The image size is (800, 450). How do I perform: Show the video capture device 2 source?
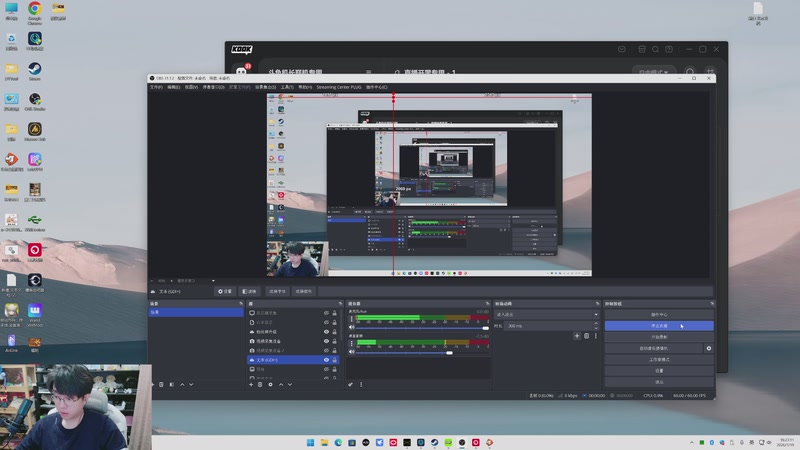coord(327,351)
